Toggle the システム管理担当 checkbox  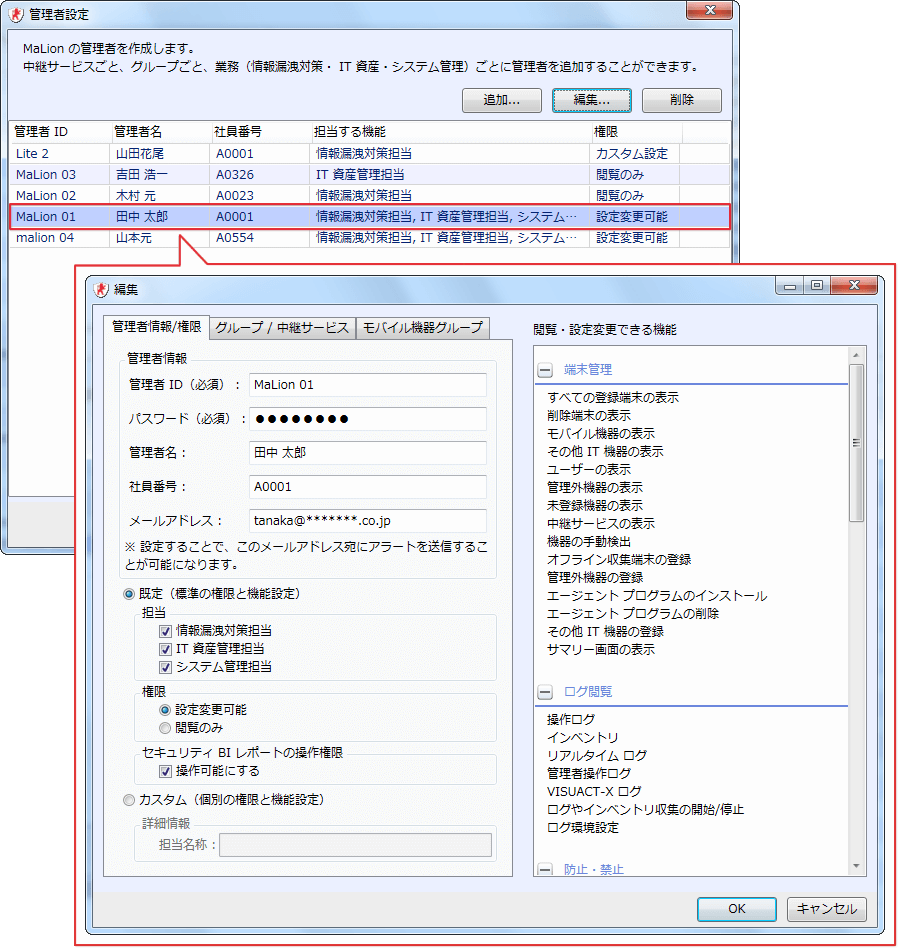pos(165,667)
